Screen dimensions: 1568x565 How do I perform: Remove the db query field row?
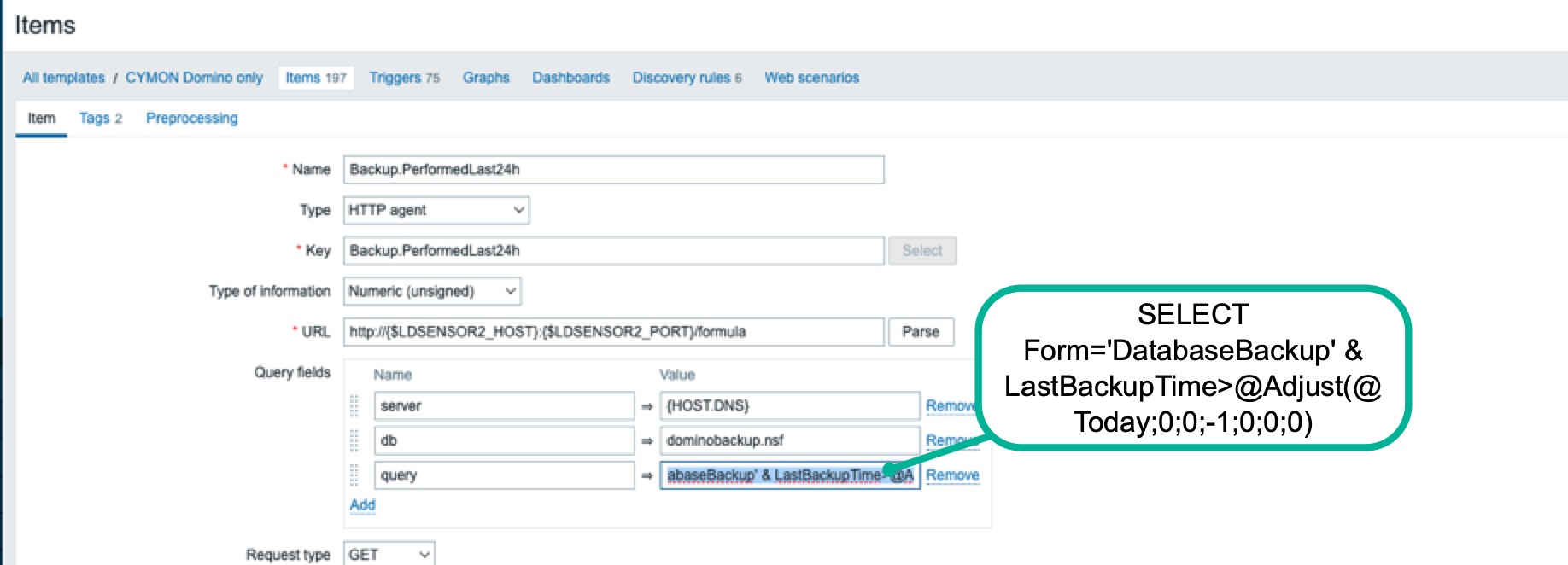pos(951,441)
